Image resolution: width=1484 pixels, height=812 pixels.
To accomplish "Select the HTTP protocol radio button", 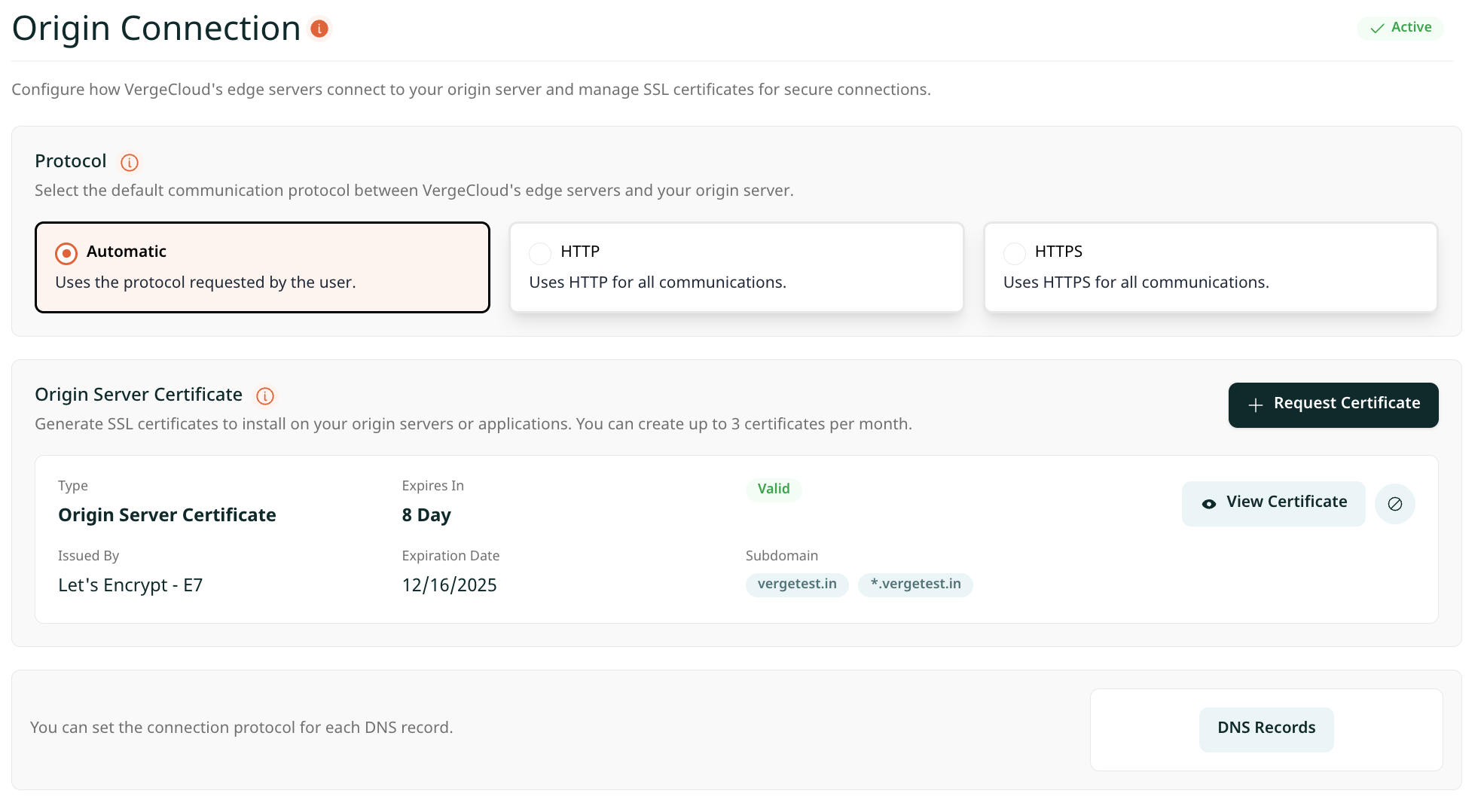I will click(540, 254).
